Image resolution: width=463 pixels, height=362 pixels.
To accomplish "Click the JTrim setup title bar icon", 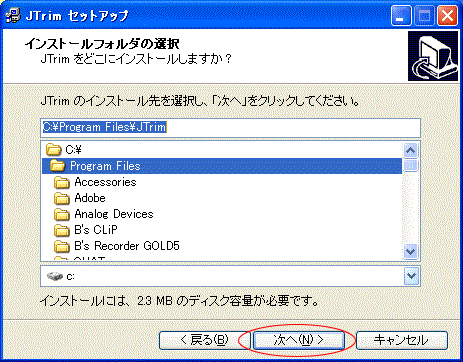I will 13,16.
